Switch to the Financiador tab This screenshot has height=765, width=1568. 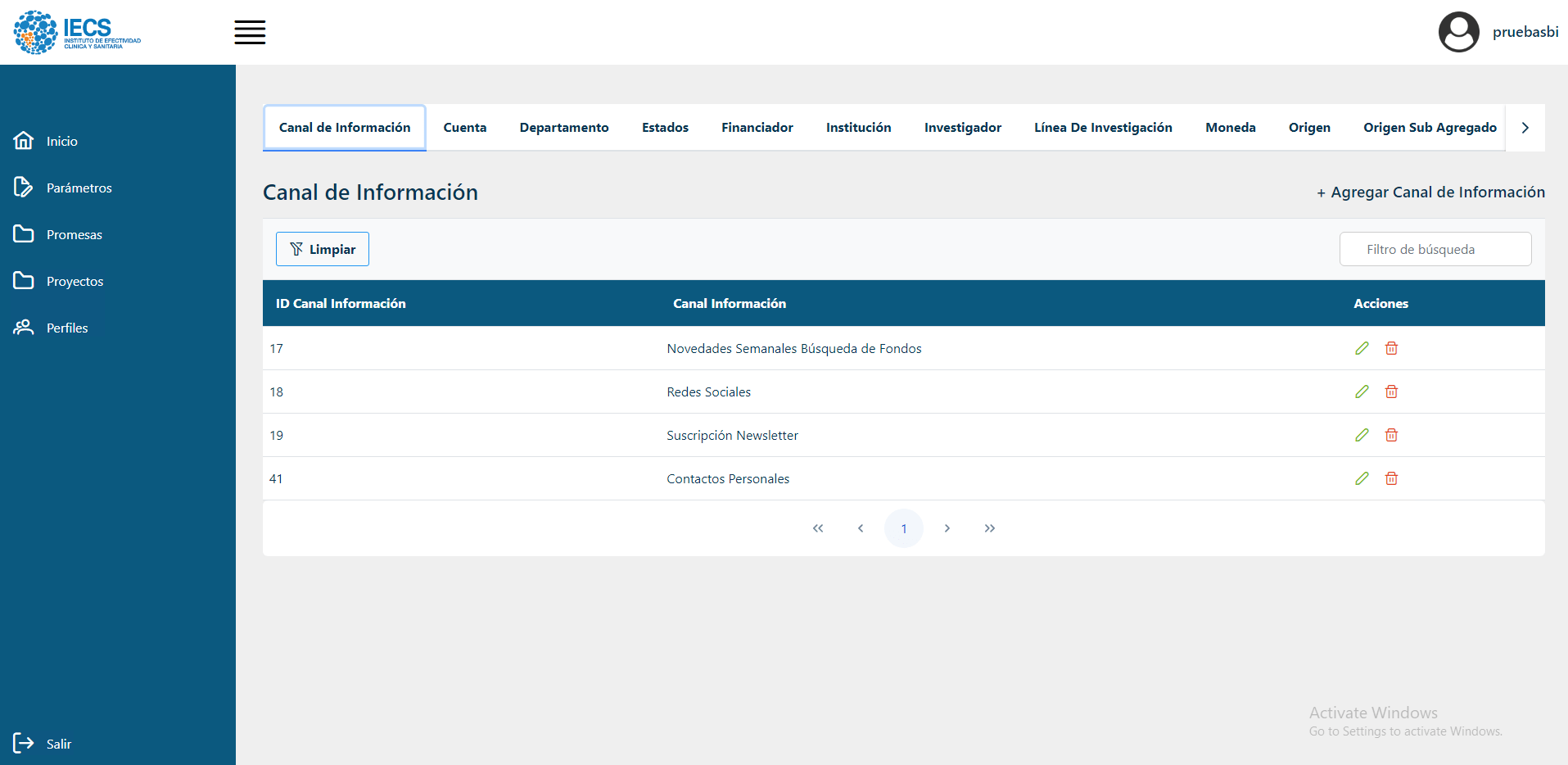point(757,128)
